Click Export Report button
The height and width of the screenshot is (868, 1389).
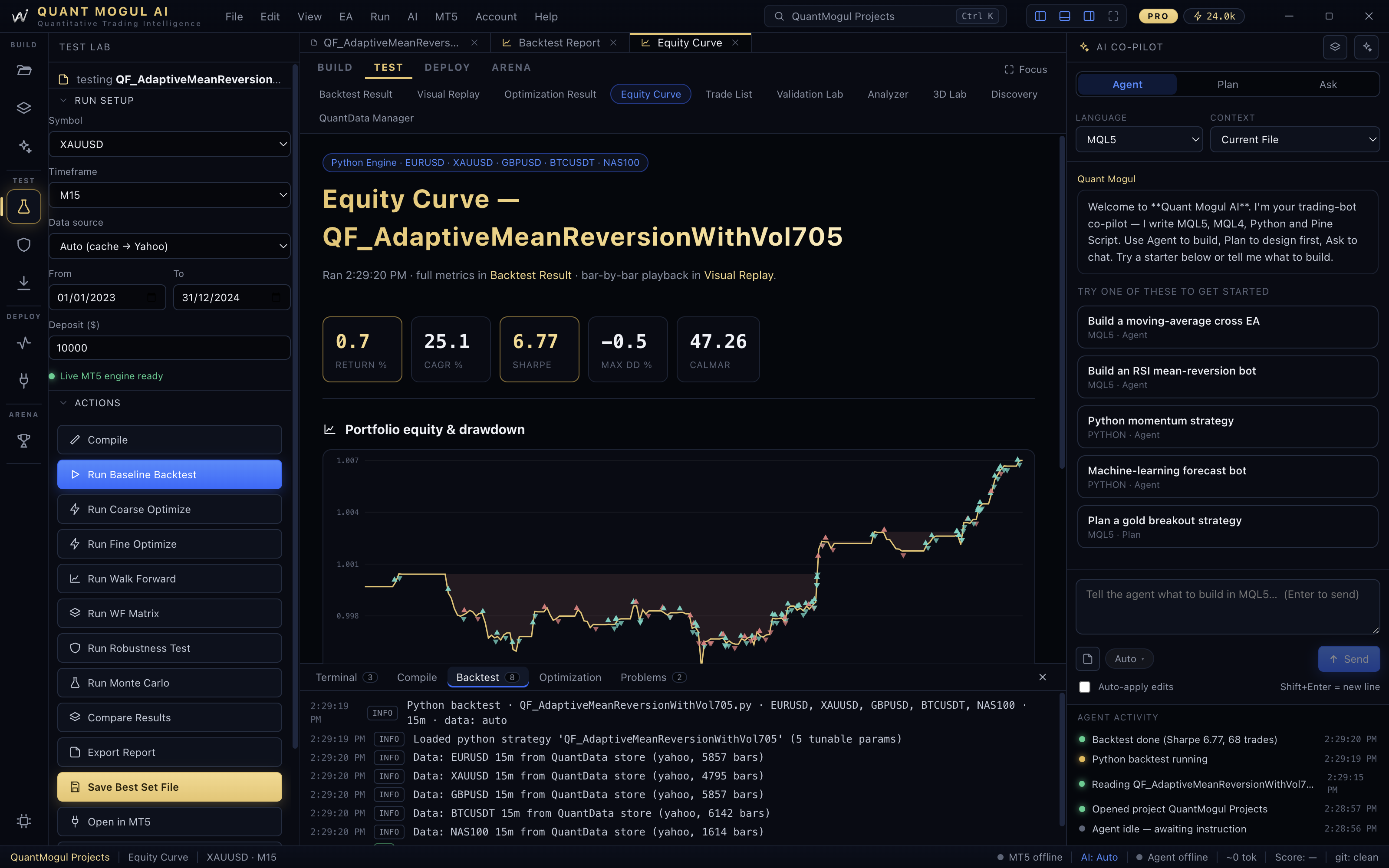169,753
